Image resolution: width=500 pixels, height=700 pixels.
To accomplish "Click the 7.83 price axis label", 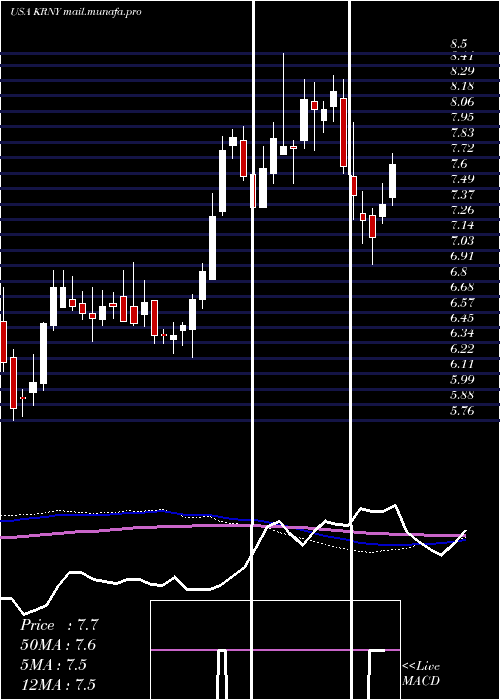I will [x=462, y=133].
